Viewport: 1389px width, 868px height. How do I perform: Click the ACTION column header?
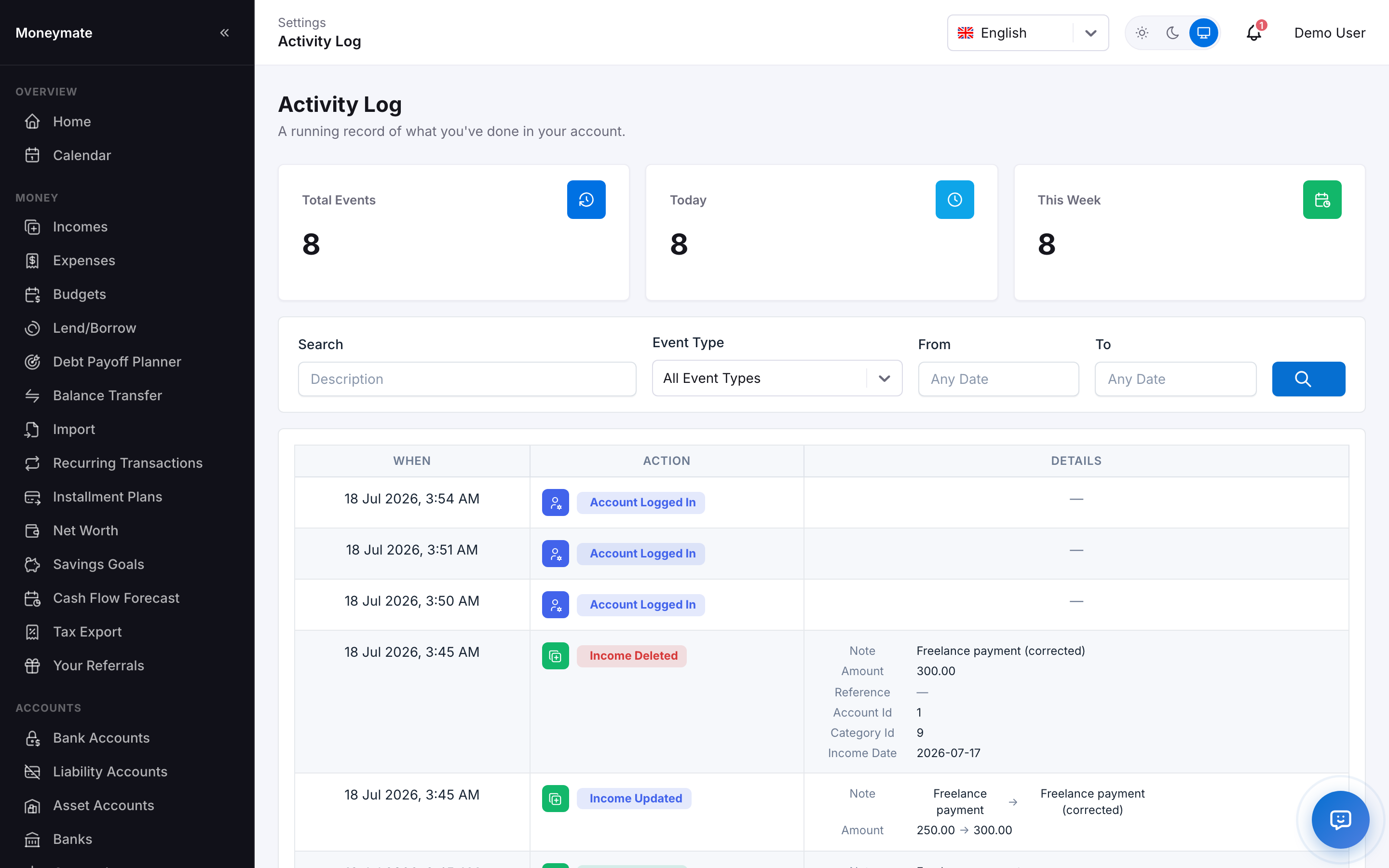pyautogui.click(x=667, y=461)
